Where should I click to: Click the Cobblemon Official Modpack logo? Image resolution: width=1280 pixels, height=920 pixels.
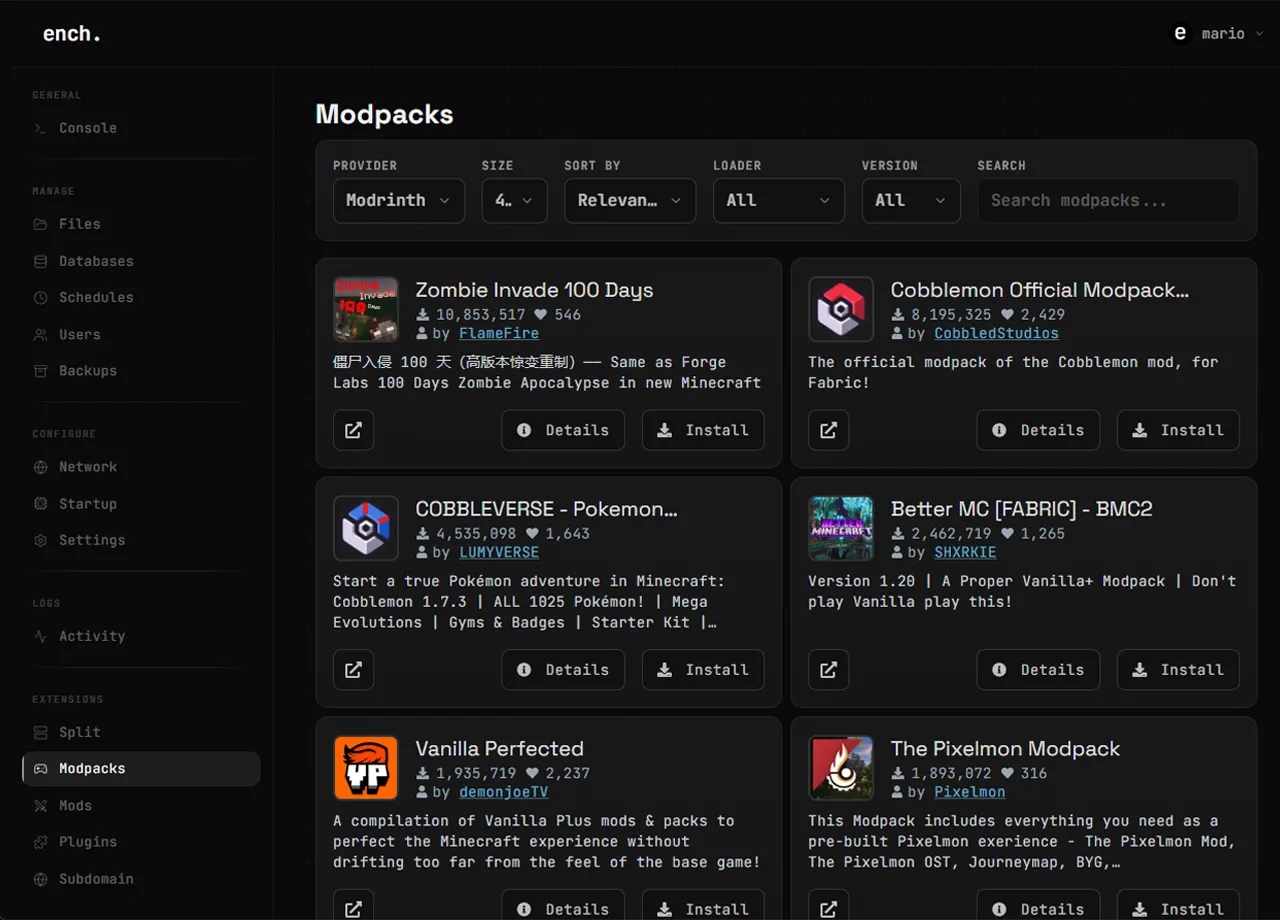click(x=841, y=309)
